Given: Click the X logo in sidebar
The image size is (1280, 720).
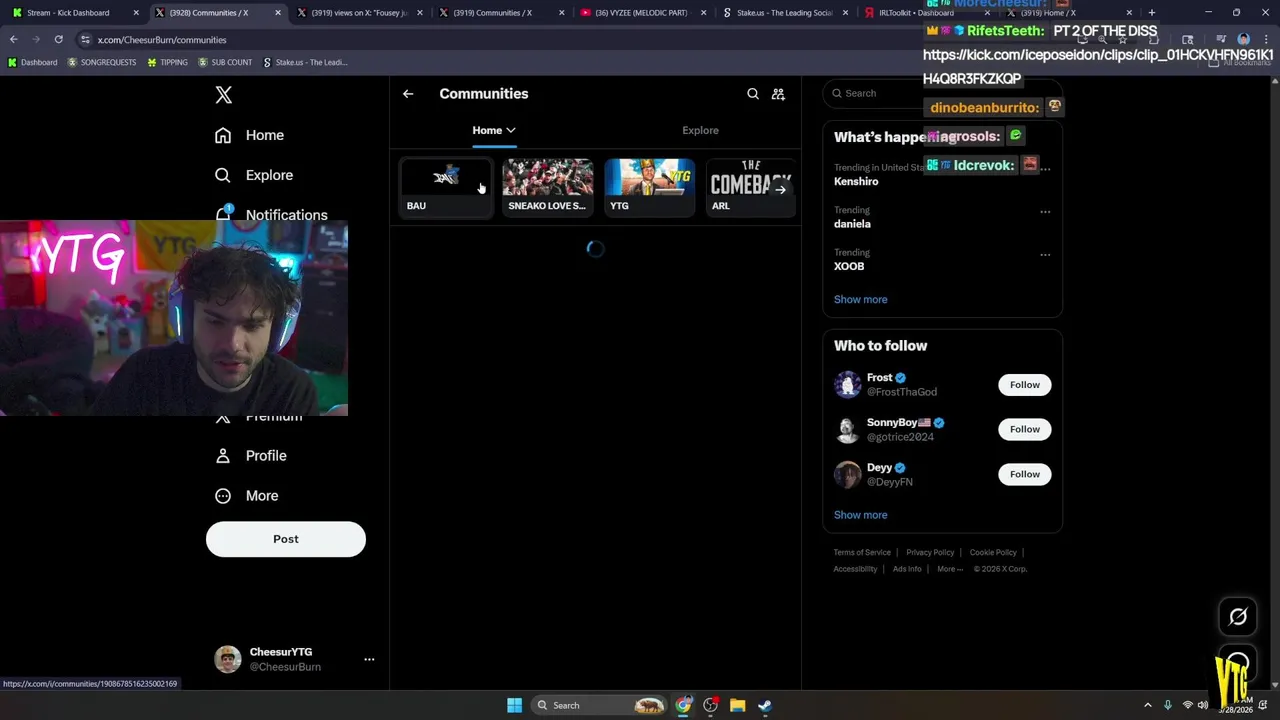Looking at the screenshot, I should click(x=224, y=95).
